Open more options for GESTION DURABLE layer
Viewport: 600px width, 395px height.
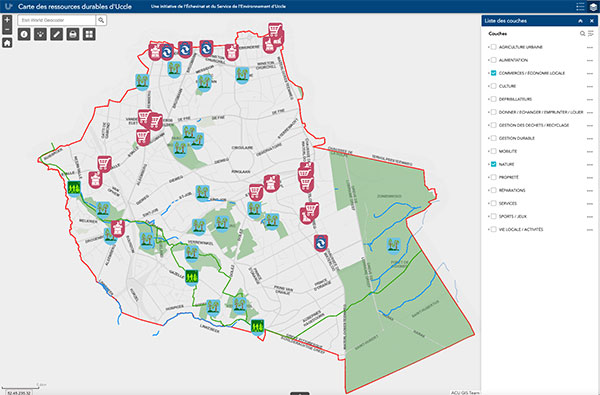coord(590,139)
